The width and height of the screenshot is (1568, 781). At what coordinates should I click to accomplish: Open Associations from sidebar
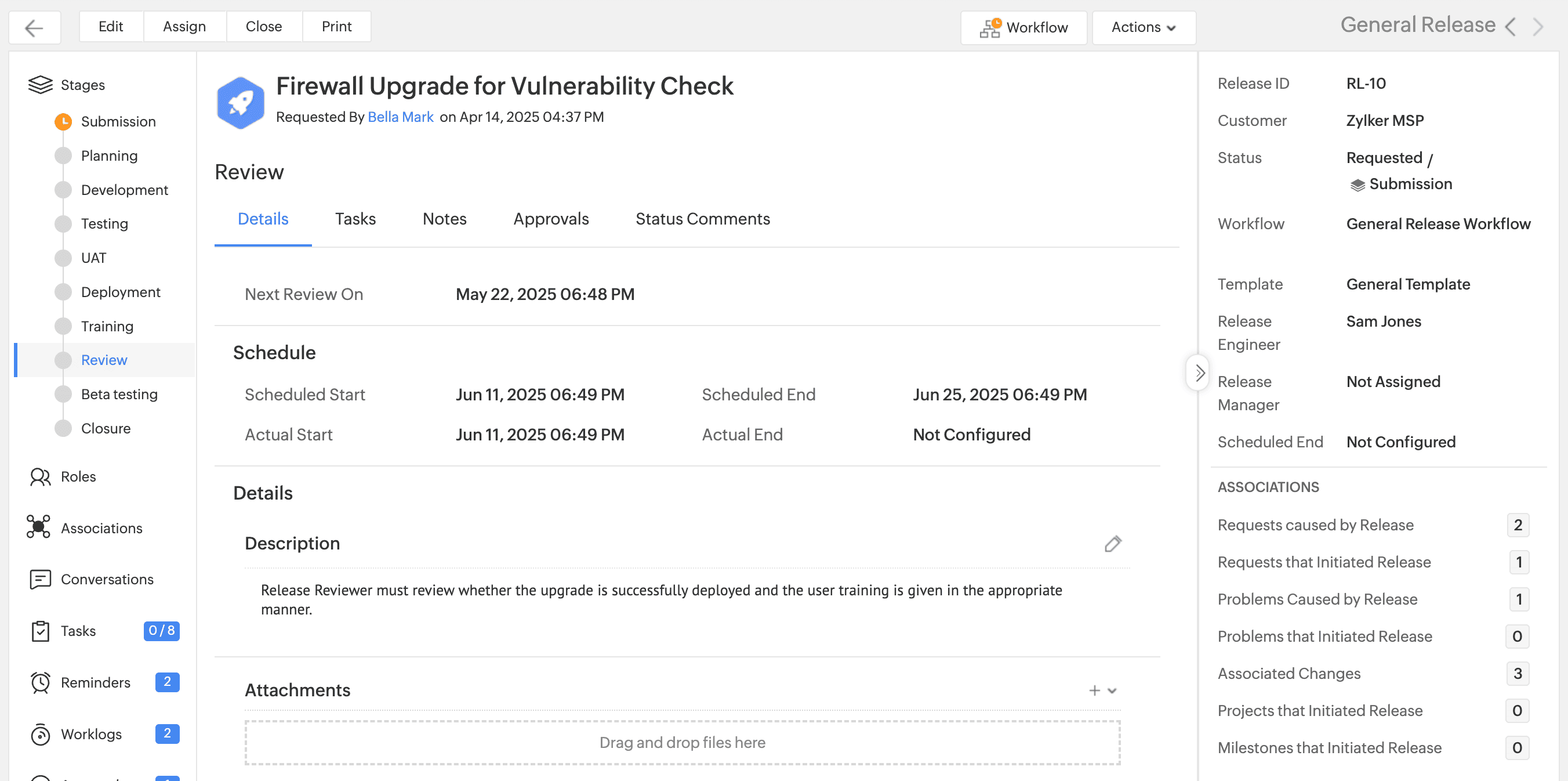pos(101,528)
